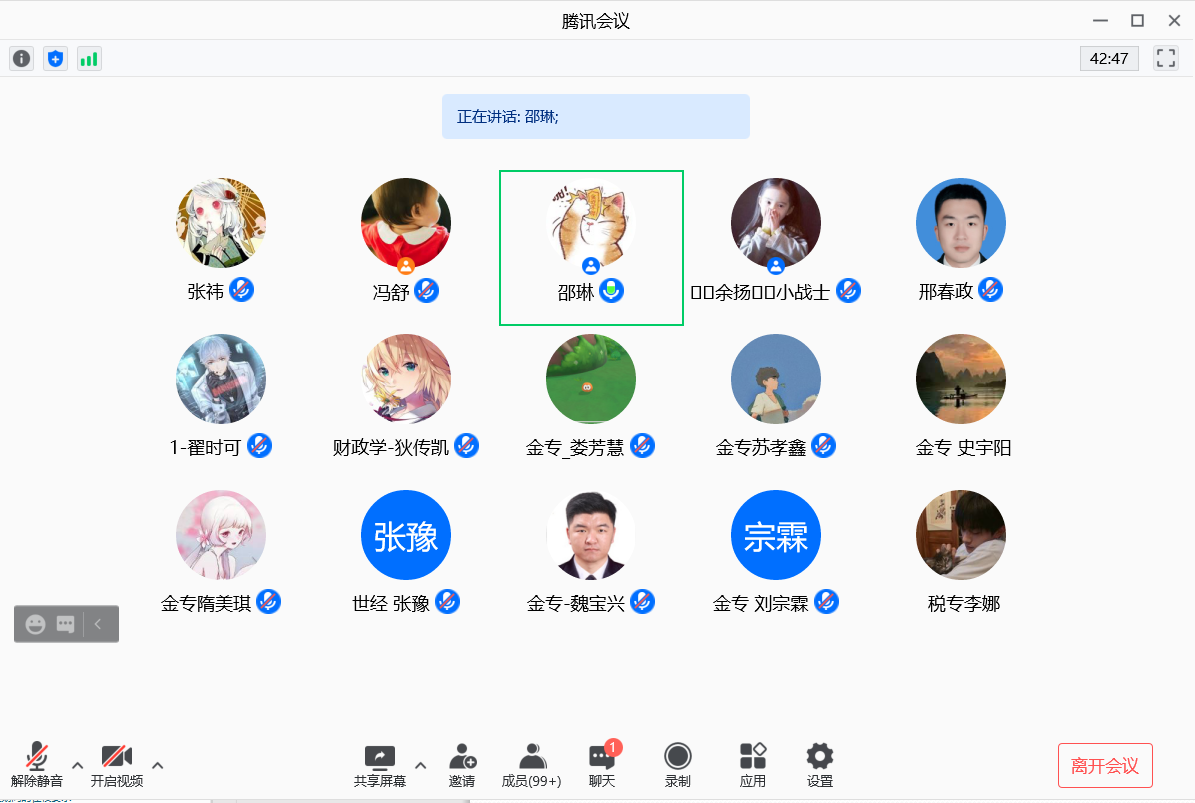Viewport: 1195px width, 803px height.
Task: Unmute microphone via 解除静音
Action: (37, 766)
